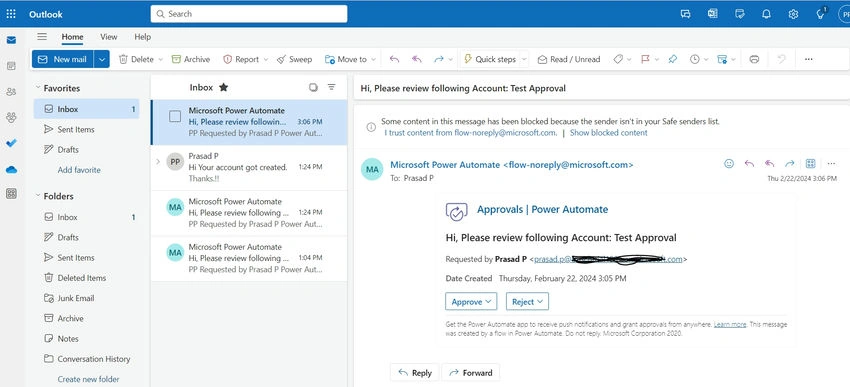This screenshot has height=387, width=850.
Task: Flag the message with the flag icon
Action: pos(645,60)
